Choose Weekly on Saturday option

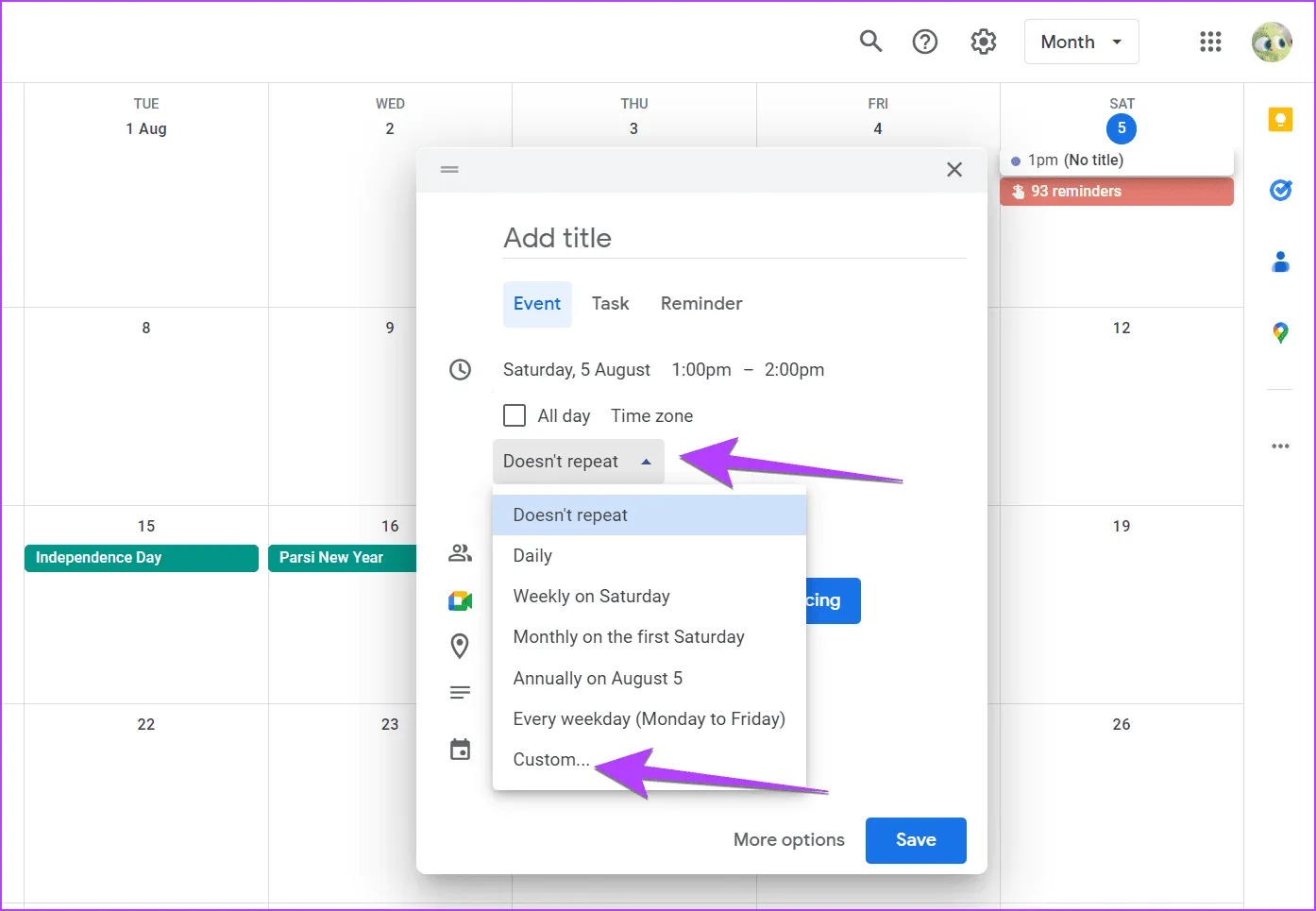tap(591, 597)
